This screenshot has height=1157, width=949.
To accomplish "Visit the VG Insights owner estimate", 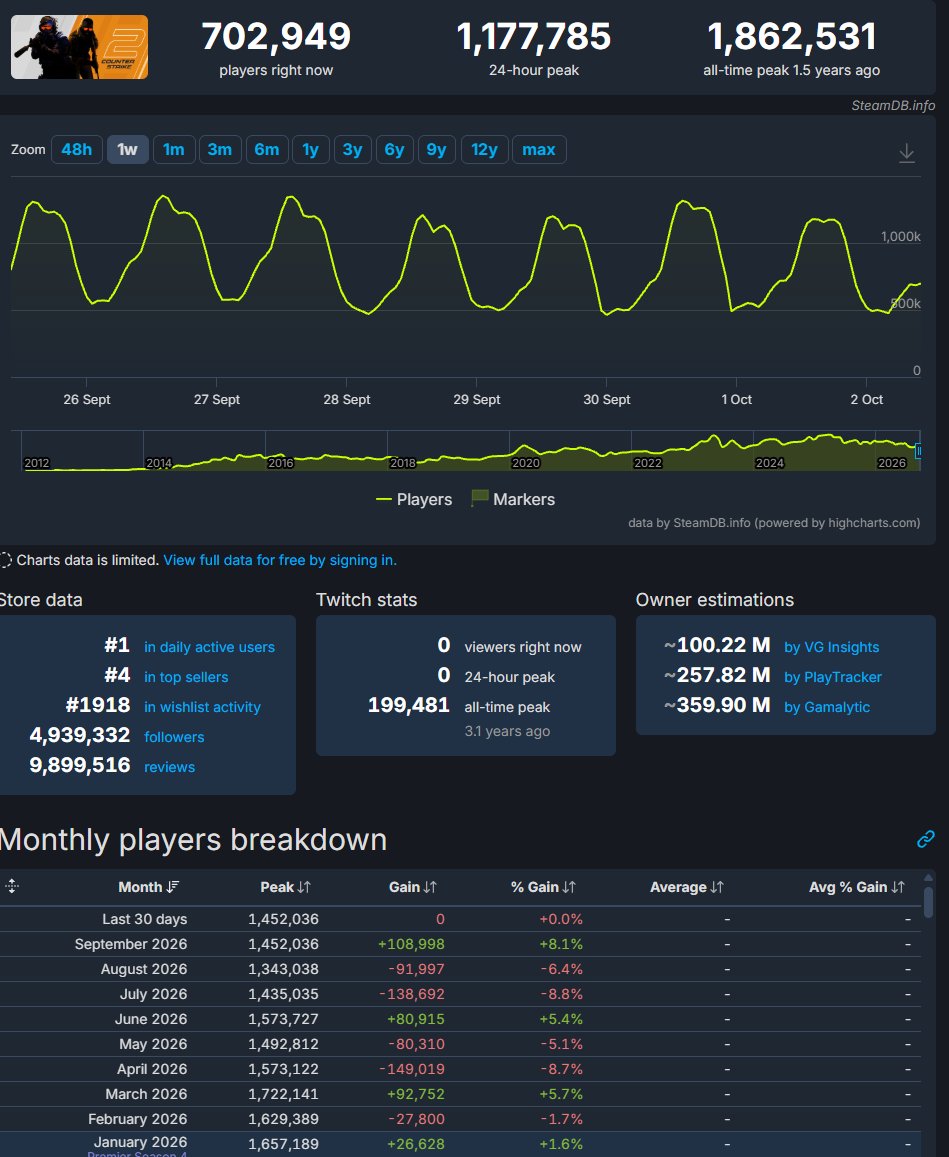I will [x=832, y=647].
